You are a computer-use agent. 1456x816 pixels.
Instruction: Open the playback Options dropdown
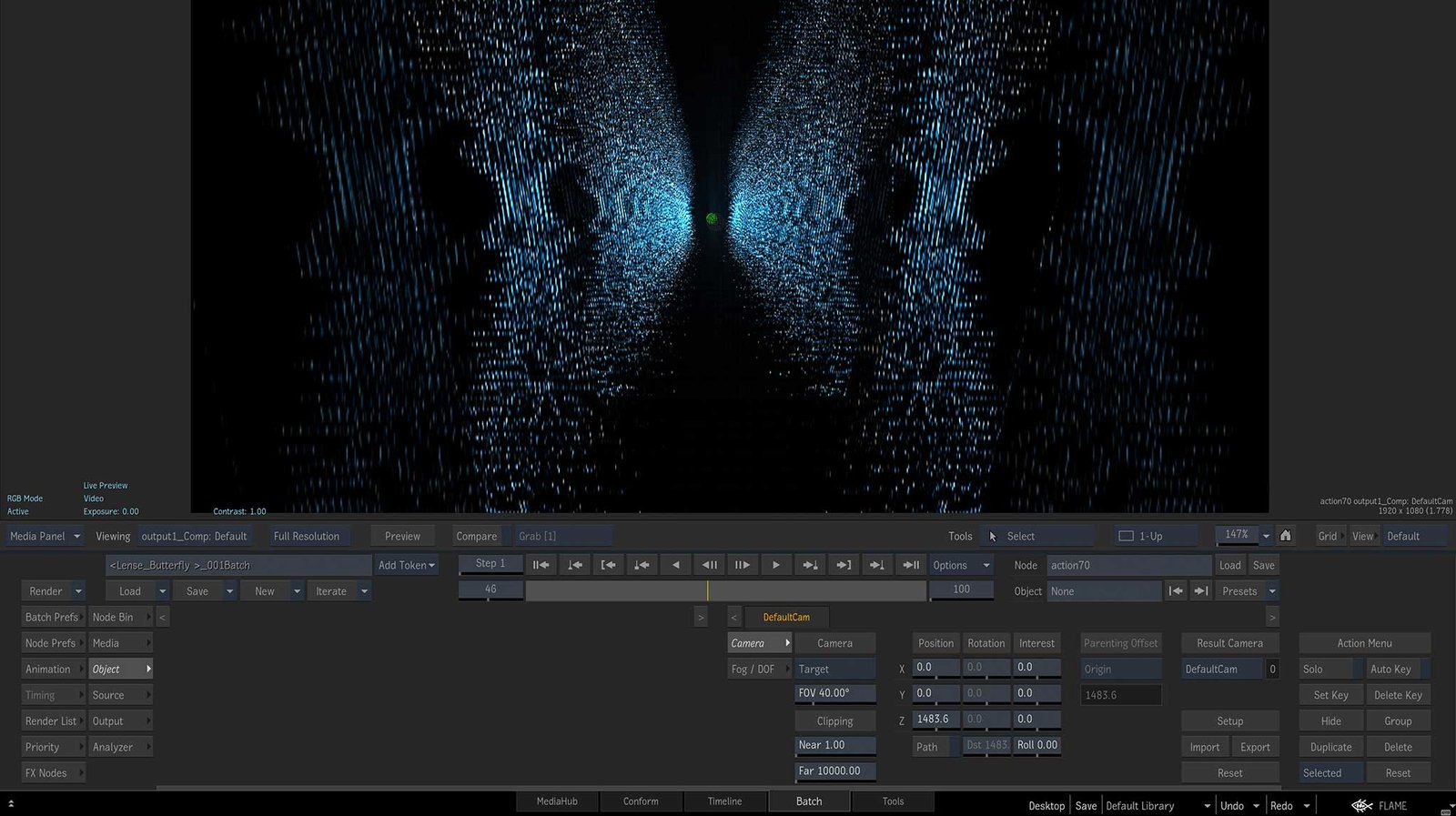(x=960, y=565)
